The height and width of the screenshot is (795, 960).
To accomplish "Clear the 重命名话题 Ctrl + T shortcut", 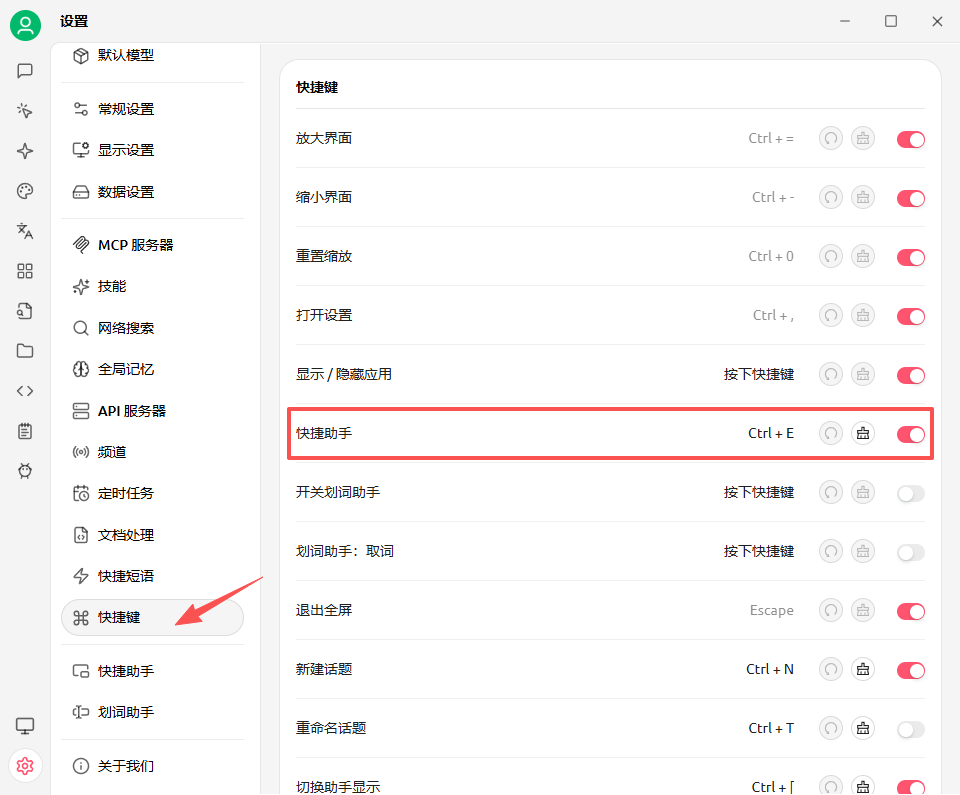I will coord(863,728).
